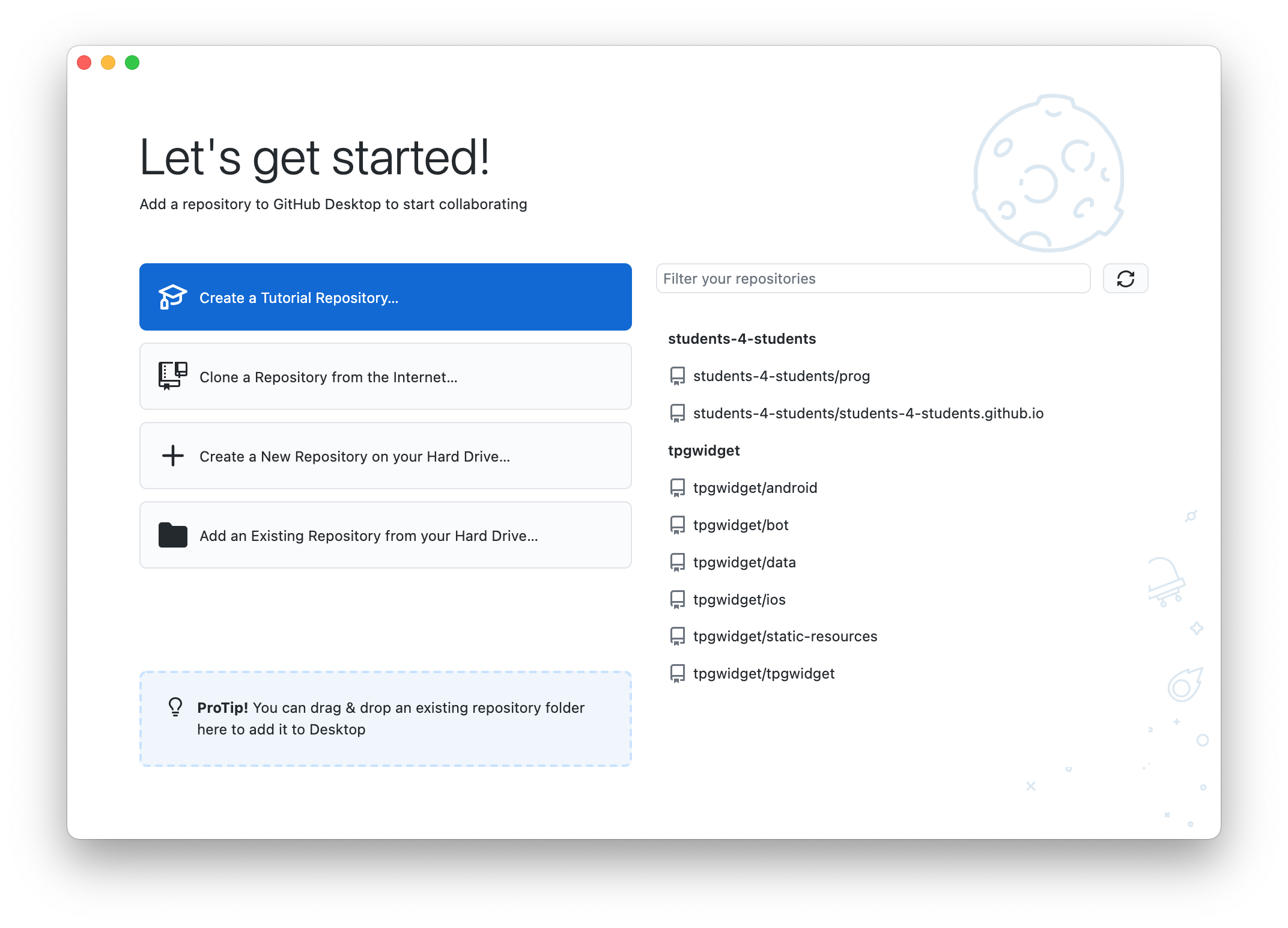Click the Create New Repository hard drive icon

(x=172, y=456)
